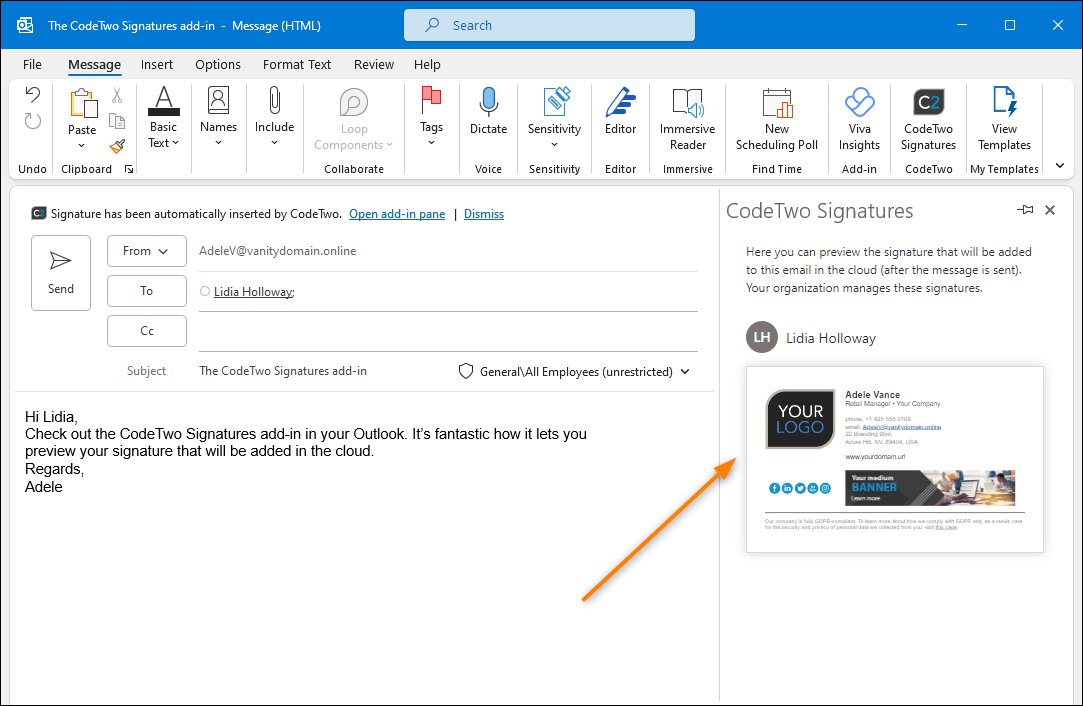Open the From account dropdown
The width and height of the screenshot is (1083, 706).
(146, 251)
